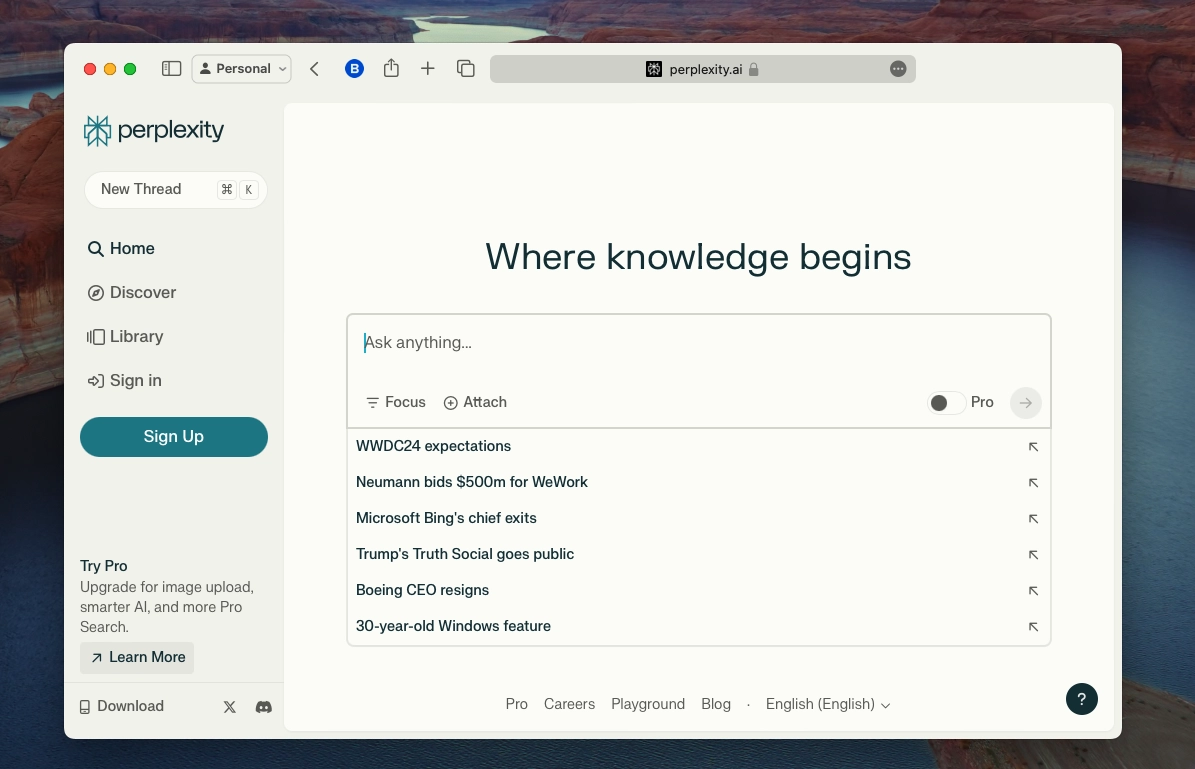Open a new tab with plus icon
This screenshot has height=769, width=1195.
click(428, 69)
